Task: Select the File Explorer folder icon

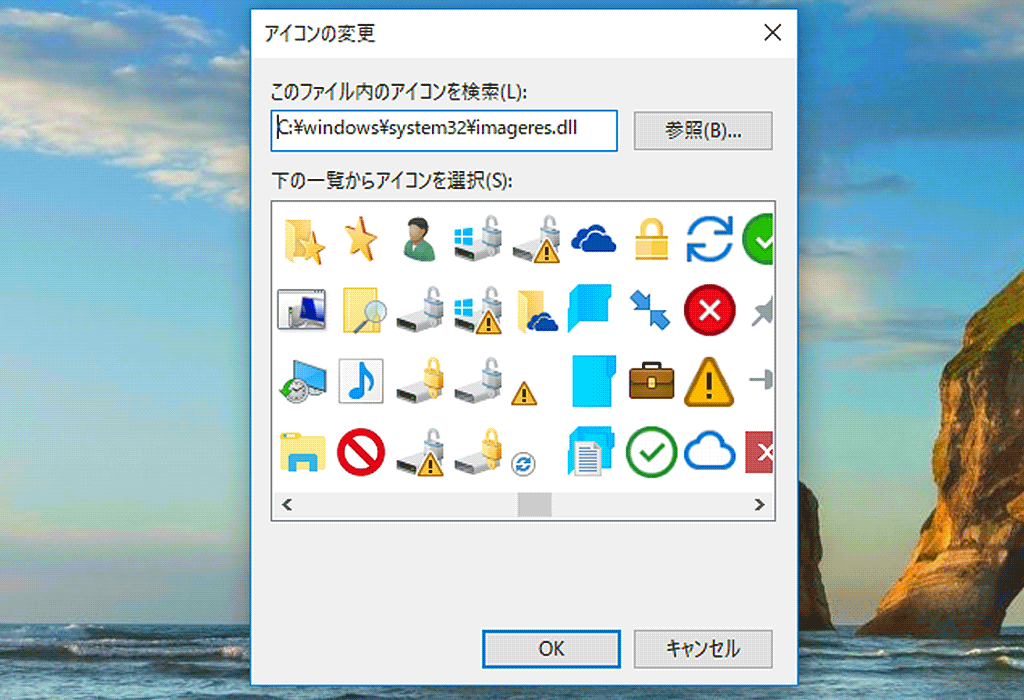Action: (303, 451)
